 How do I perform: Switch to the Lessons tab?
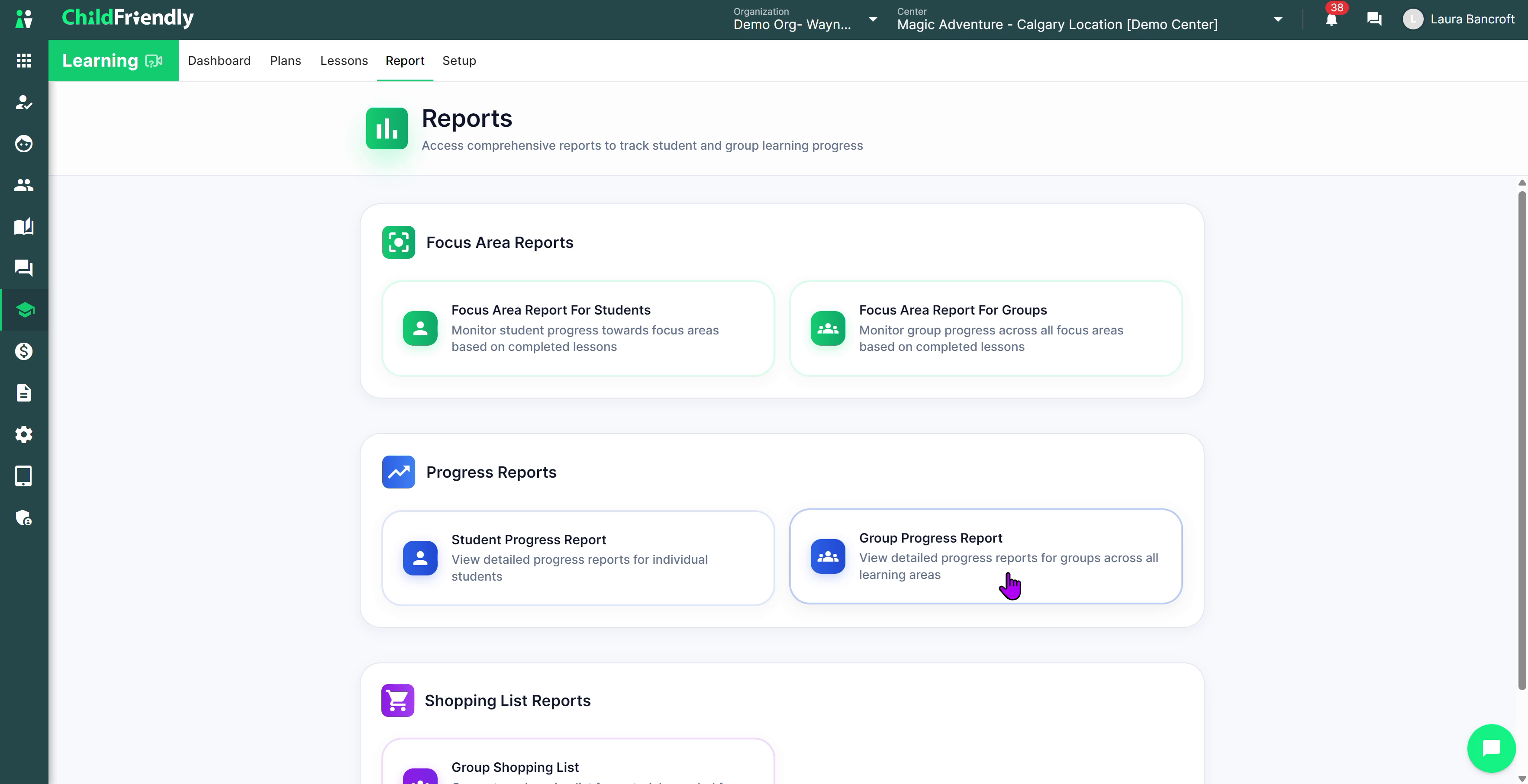click(344, 61)
